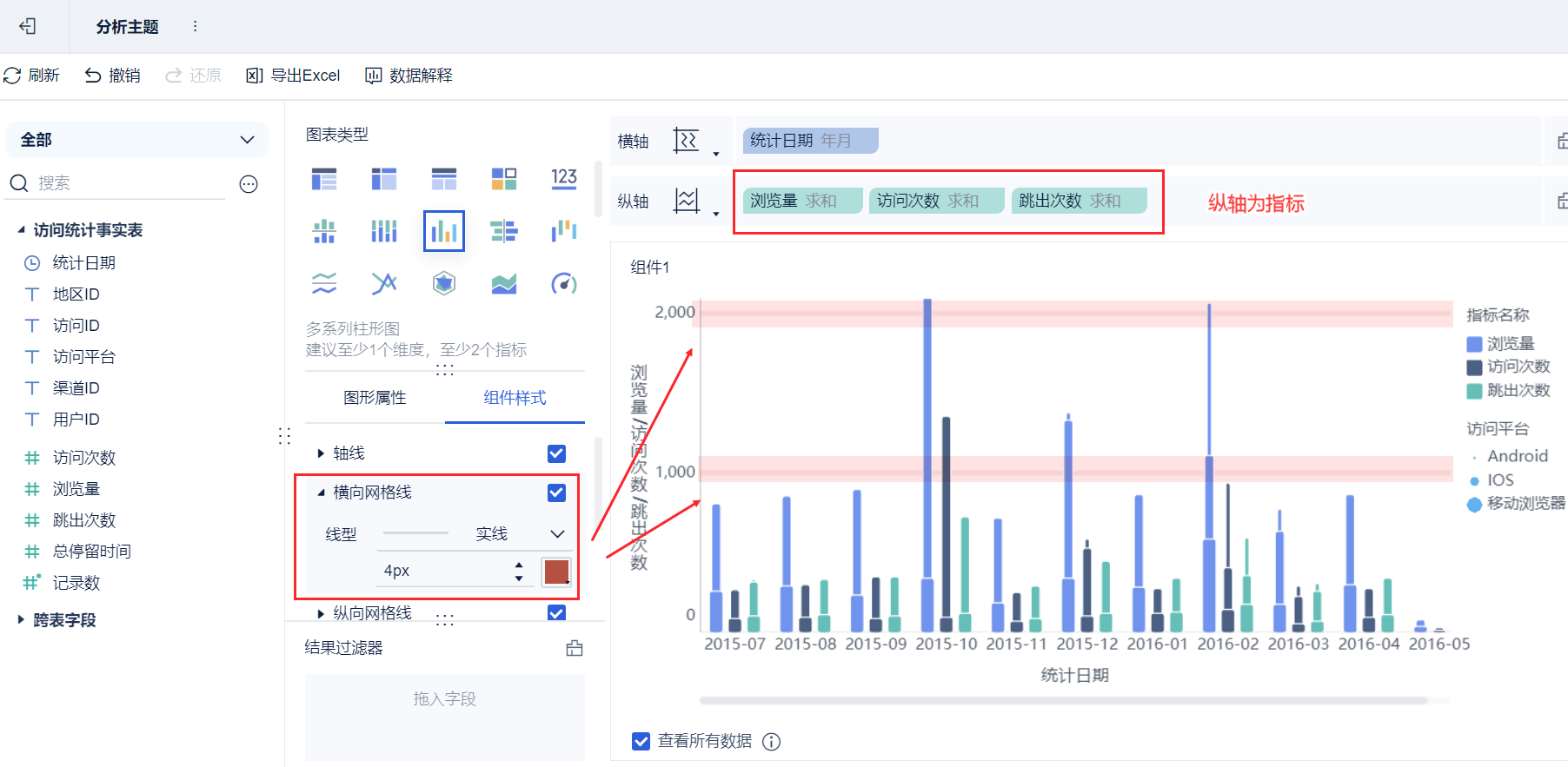
Task: Click the exit icon beside 分析主题
Action: [x=28, y=26]
